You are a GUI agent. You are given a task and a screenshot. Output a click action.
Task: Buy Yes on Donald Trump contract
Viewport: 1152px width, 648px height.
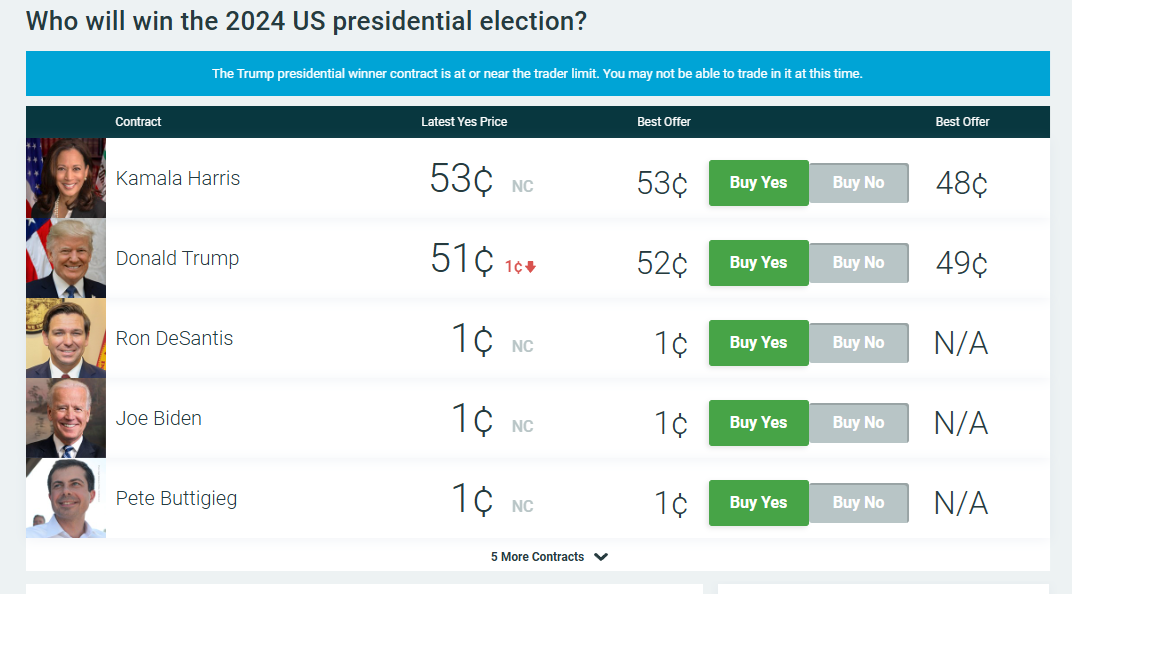758,263
